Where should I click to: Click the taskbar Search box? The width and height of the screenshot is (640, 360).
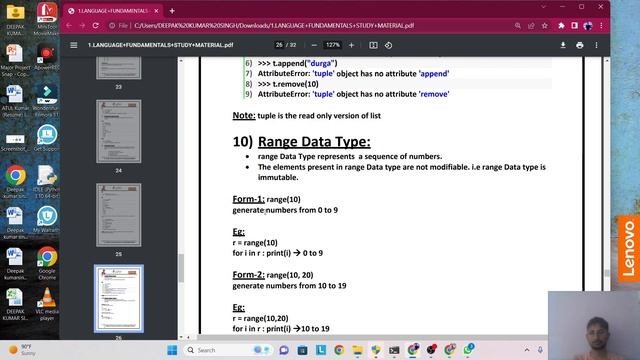(228, 350)
